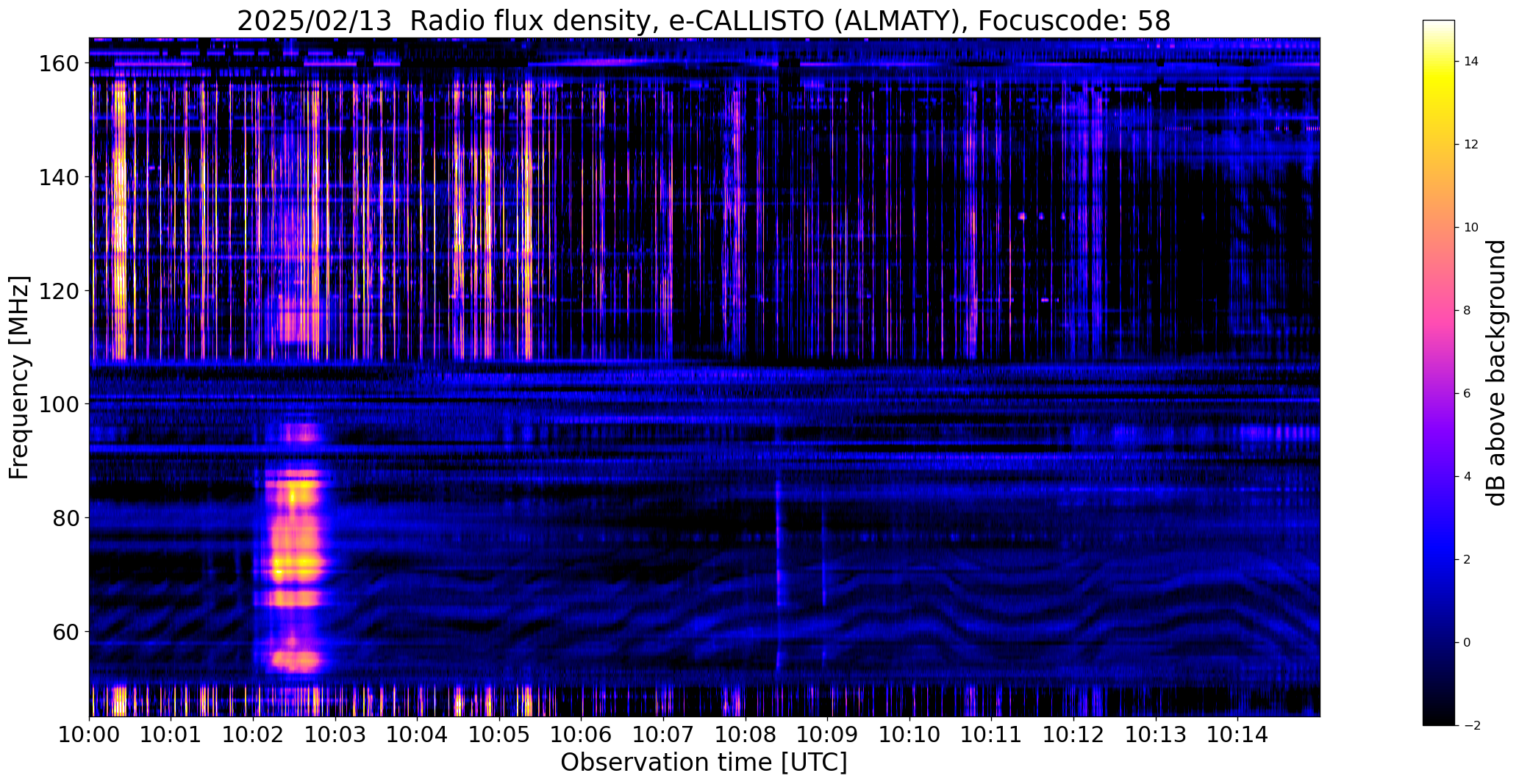This screenshot has width=1519, height=784.
Task: Click the 10:09 time tick label
Action: (827, 734)
